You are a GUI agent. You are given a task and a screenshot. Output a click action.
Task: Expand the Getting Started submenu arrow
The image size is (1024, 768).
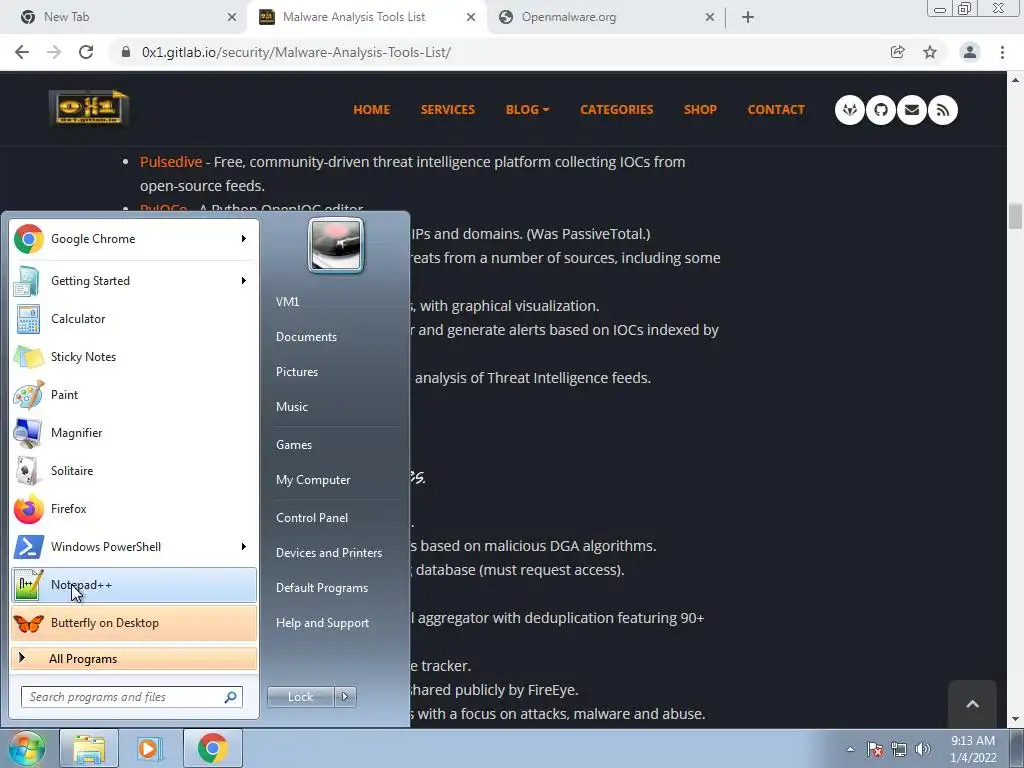tap(244, 281)
